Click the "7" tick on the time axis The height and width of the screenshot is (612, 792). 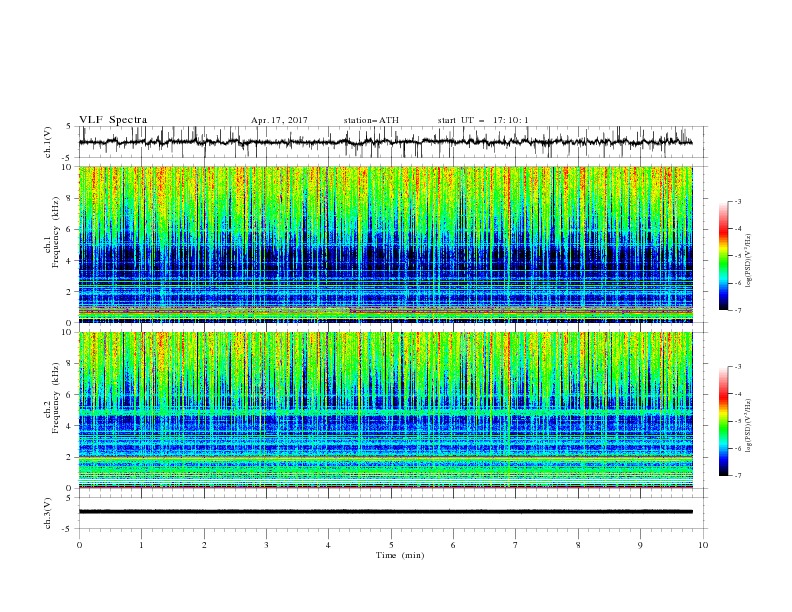(x=516, y=545)
